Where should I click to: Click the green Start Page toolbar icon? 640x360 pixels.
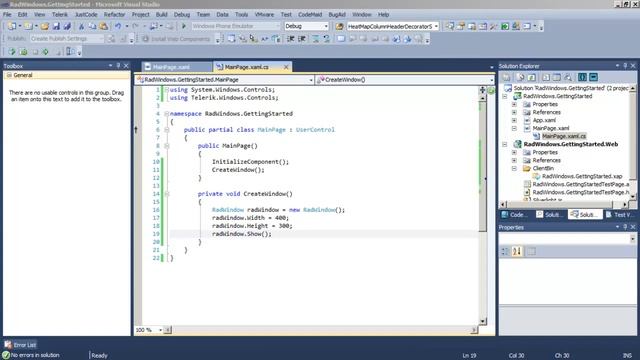tap(505, 26)
